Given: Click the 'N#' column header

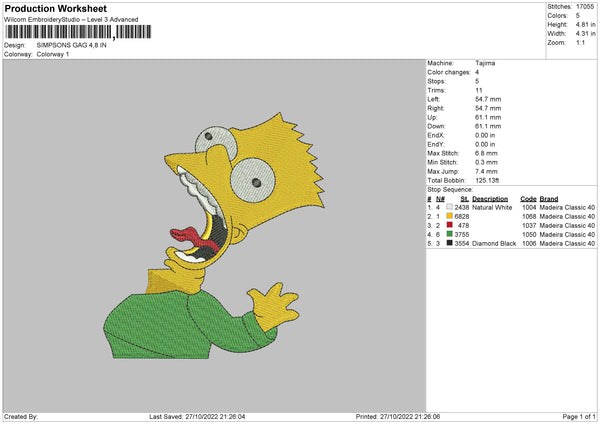Looking at the screenshot, I should tap(440, 199).
